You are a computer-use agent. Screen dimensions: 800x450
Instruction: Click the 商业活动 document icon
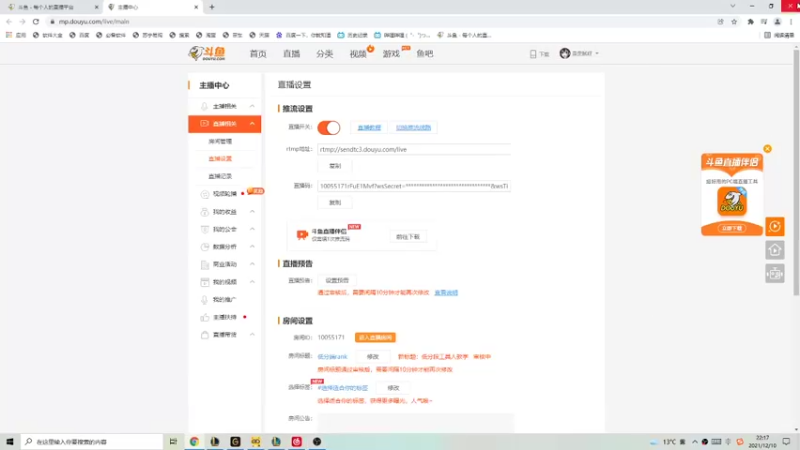205,264
